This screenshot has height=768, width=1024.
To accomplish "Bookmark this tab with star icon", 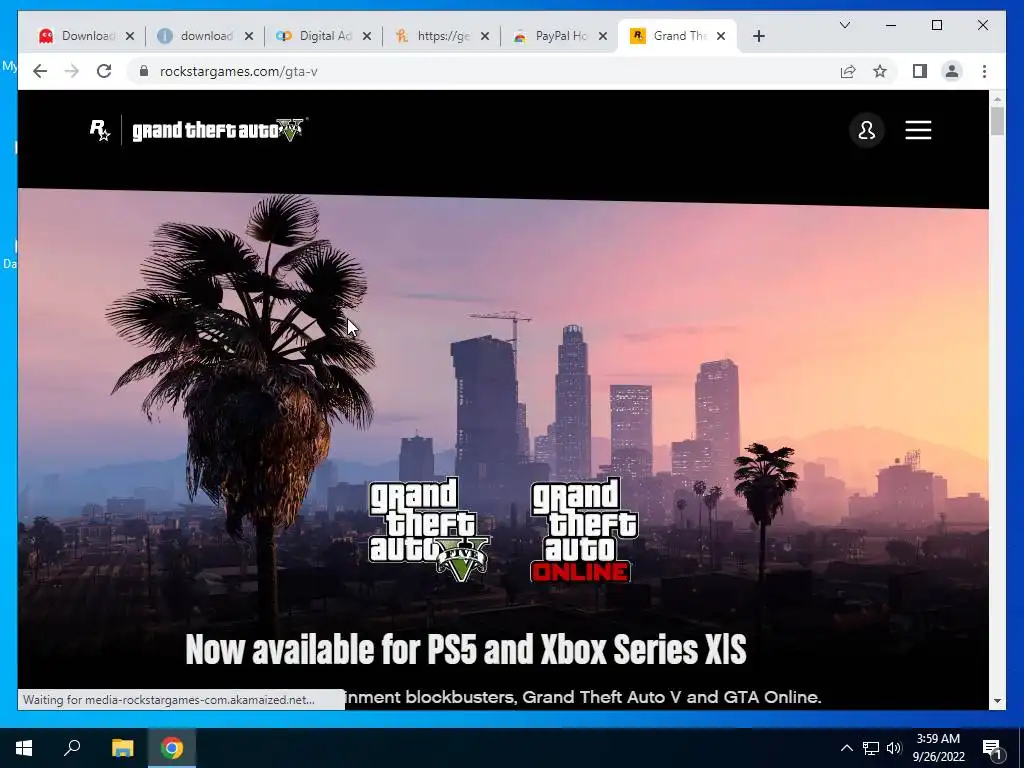I will (x=880, y=71).
